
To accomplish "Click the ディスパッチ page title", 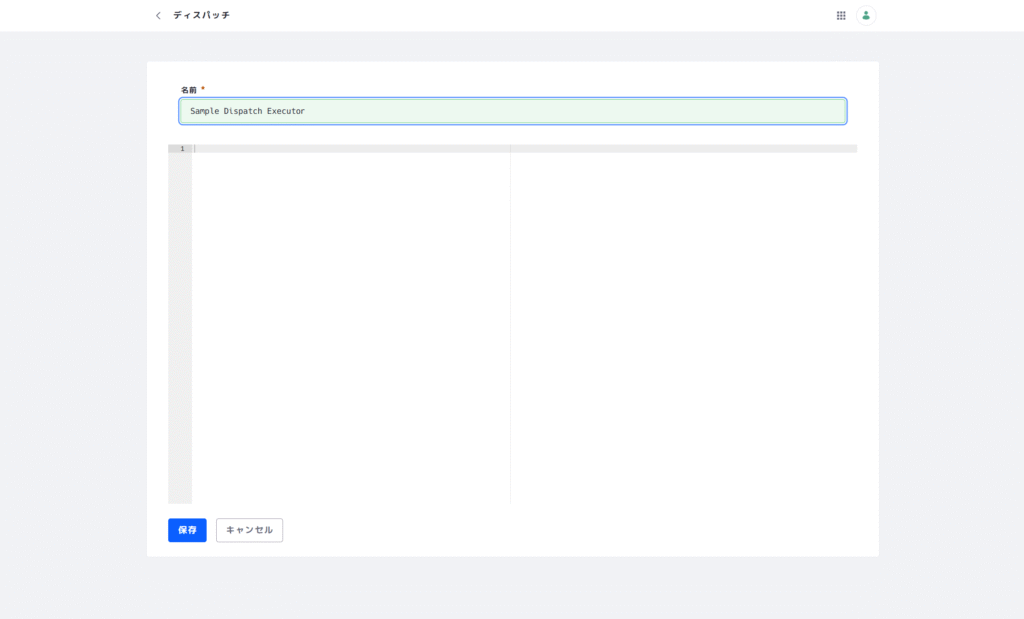I will point(201,16).
